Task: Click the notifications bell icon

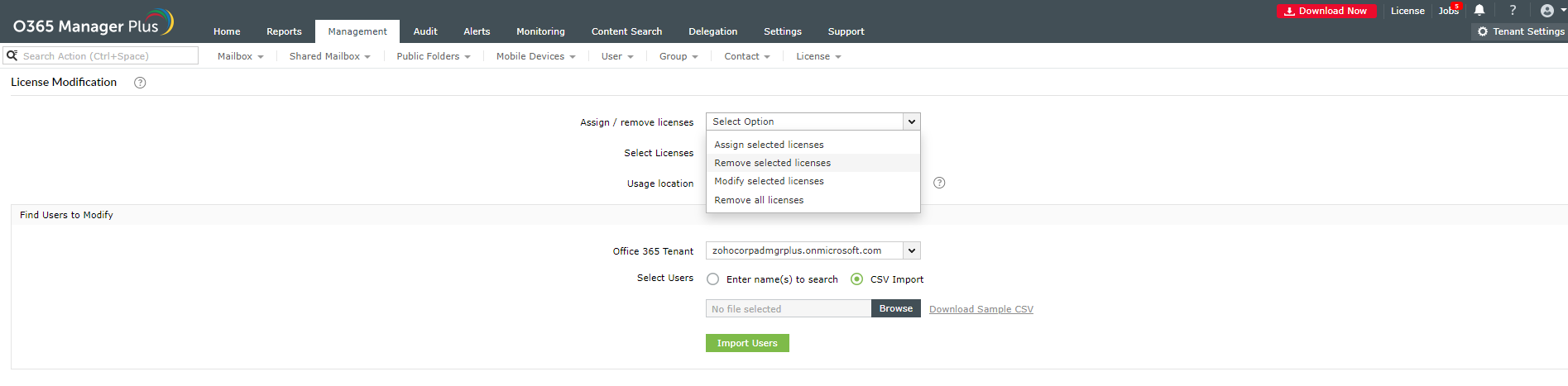Action: click(x=1479, y=11)
